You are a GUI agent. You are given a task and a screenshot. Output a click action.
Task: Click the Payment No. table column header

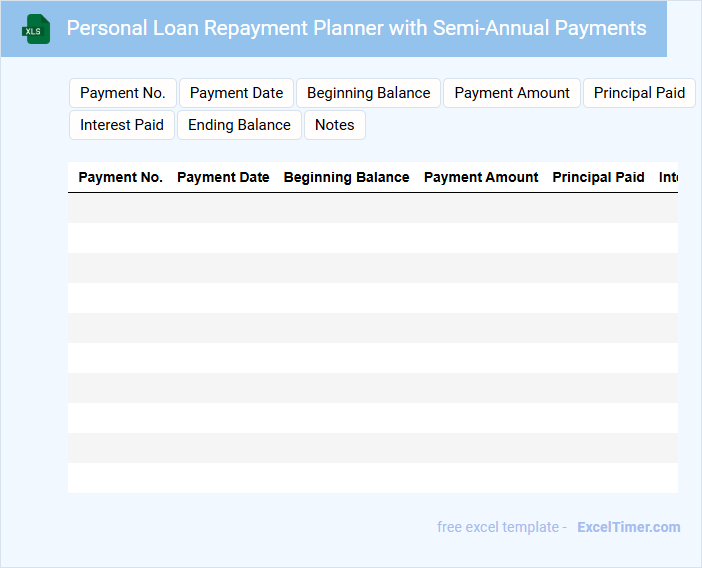pos(120,177)
